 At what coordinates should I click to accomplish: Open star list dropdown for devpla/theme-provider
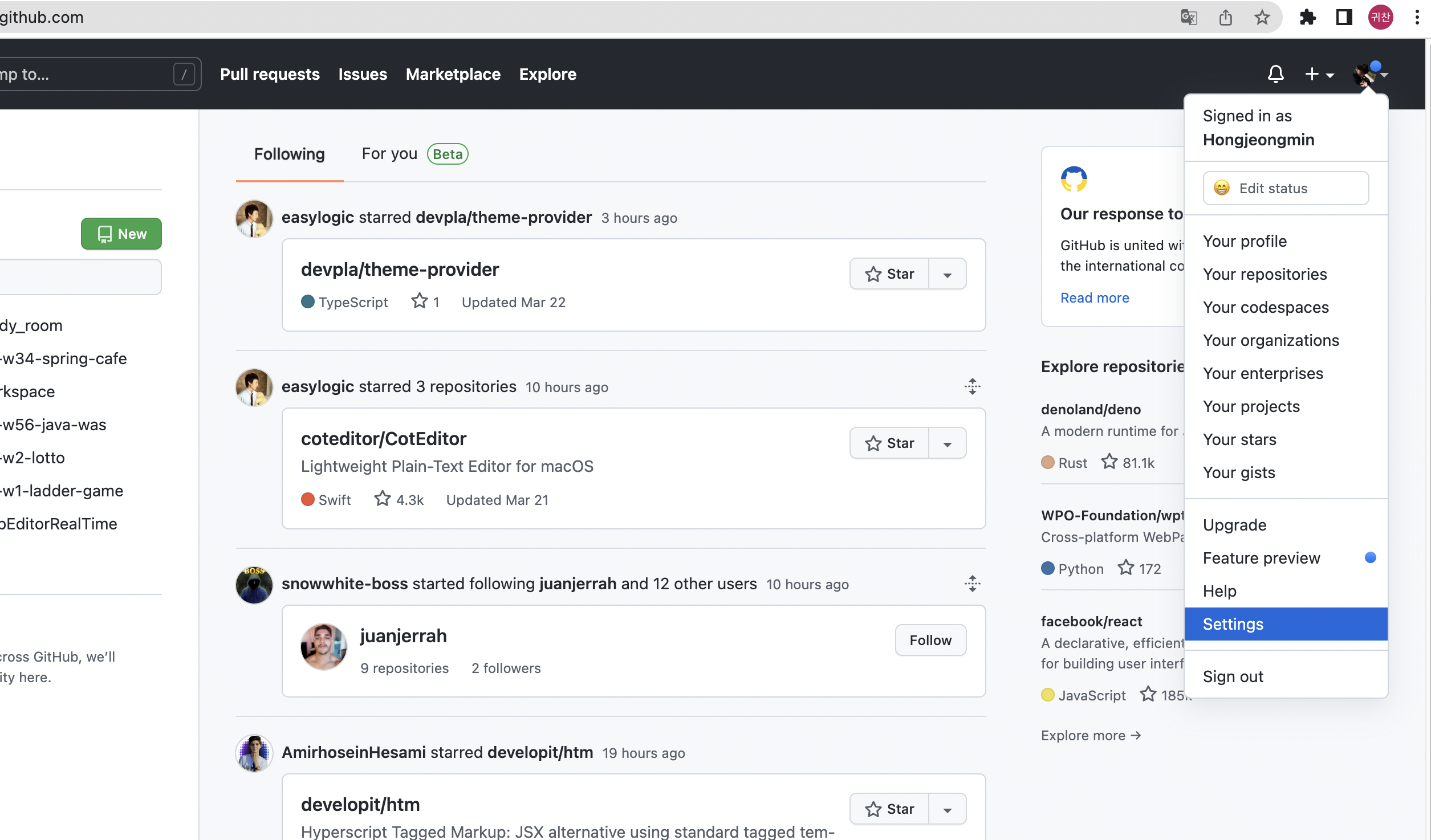[x=947, y=274]
